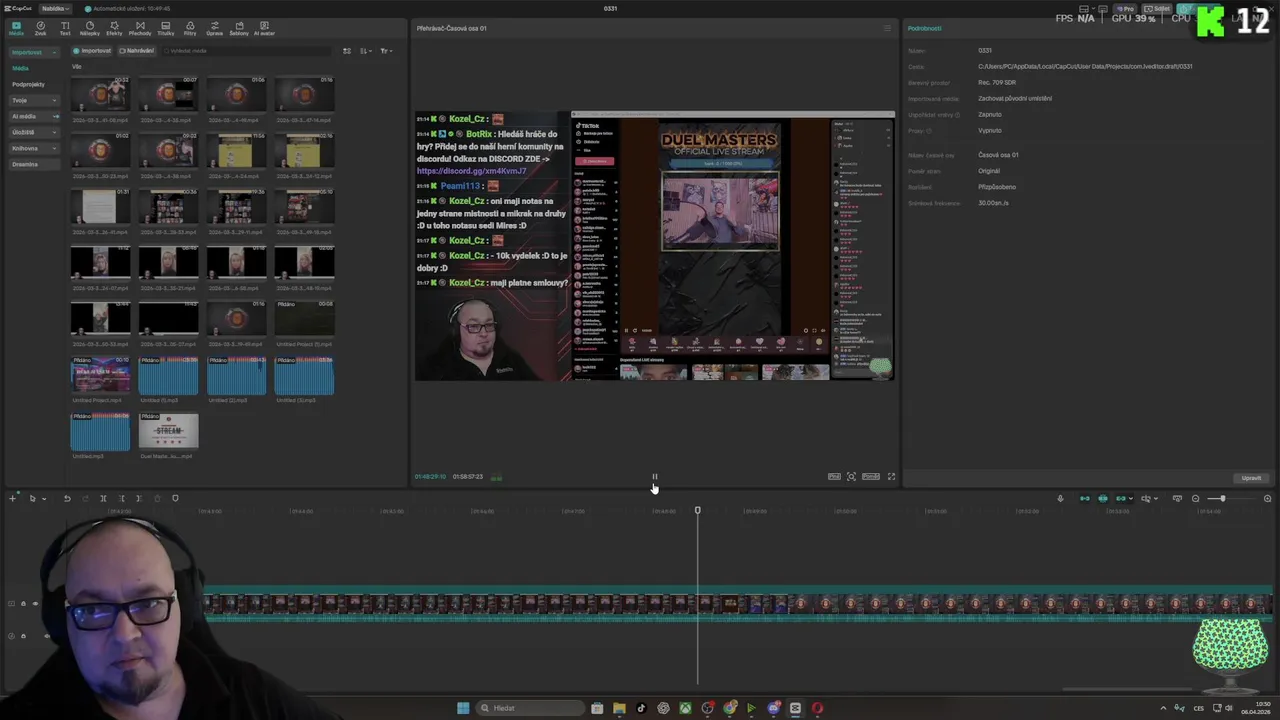
Task: Open the Opera browser taskbar icon
Action: click(817, 708)
